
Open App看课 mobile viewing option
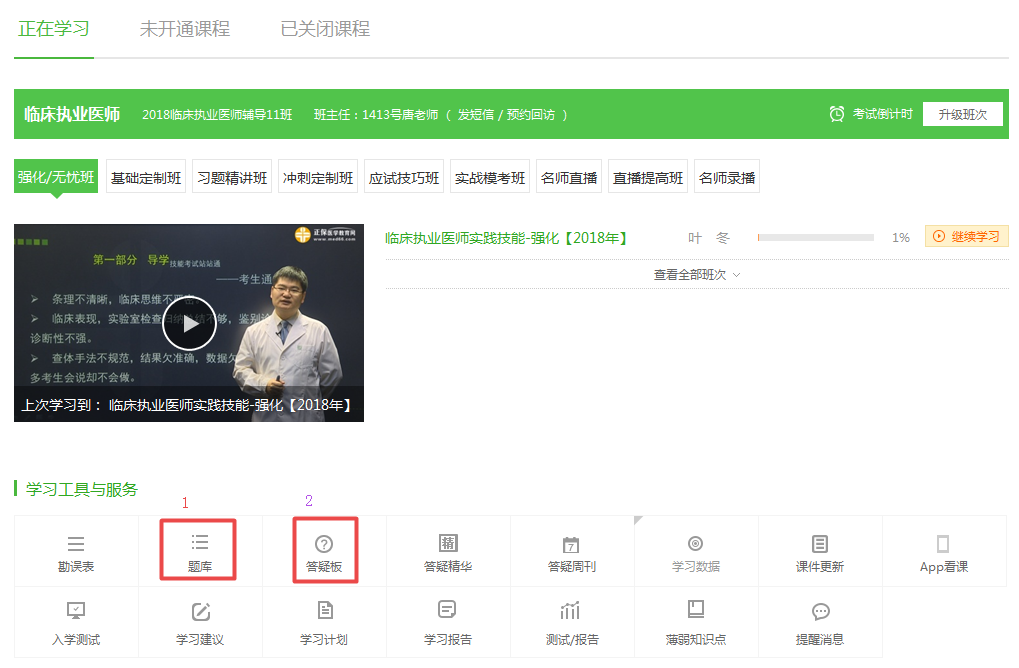(x=943, y=550)
